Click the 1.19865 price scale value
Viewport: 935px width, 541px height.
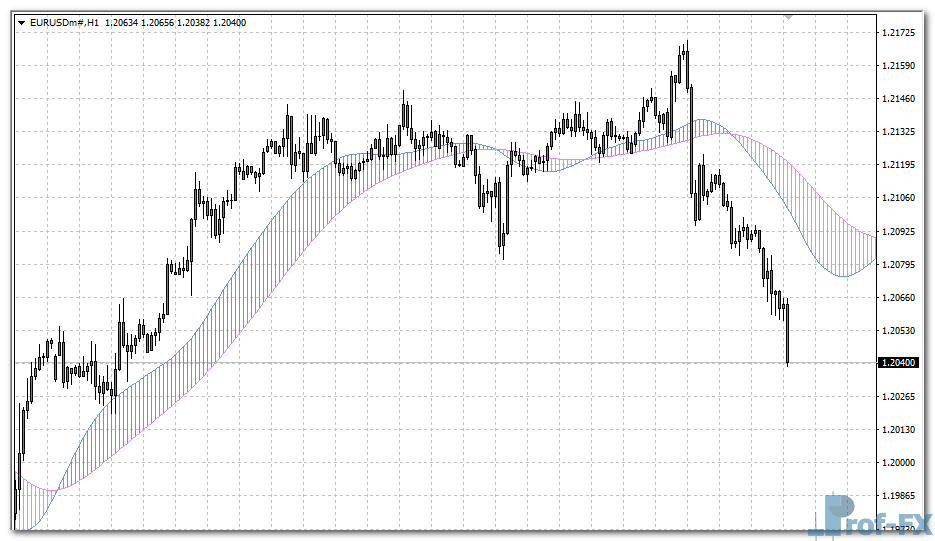point(902,495)
